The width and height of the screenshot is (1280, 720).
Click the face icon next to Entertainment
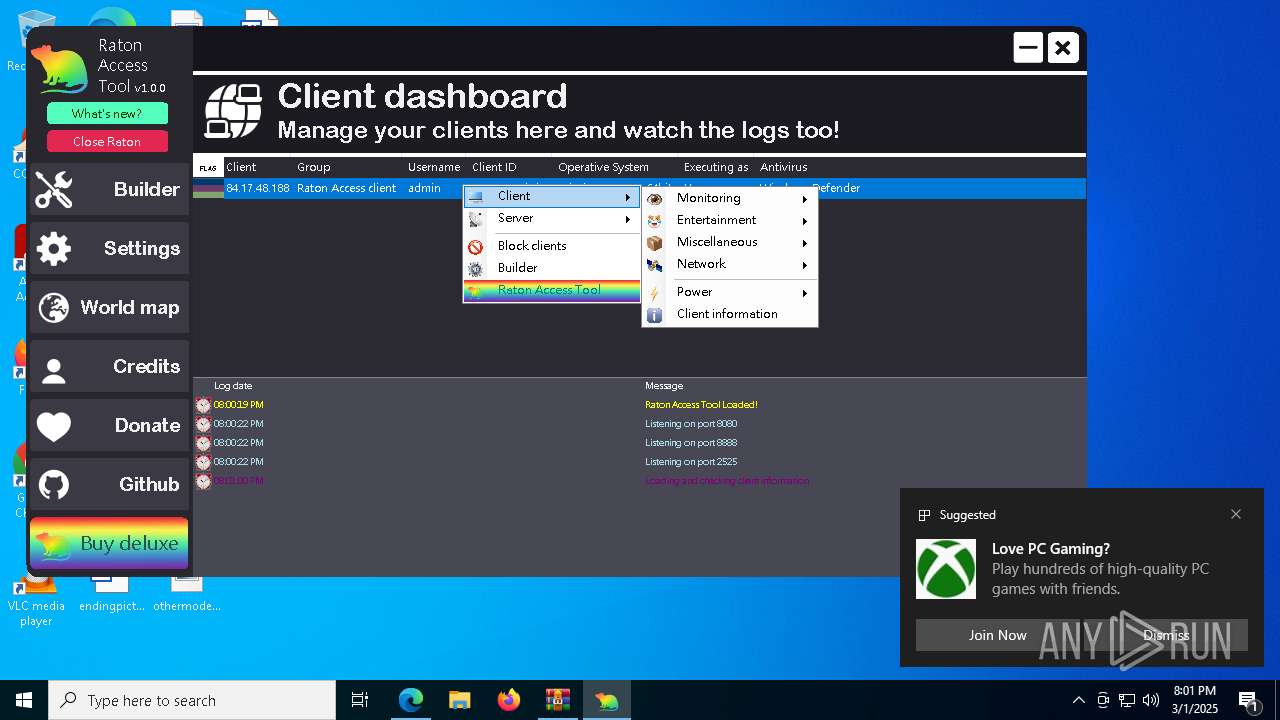tap(655, 221)
